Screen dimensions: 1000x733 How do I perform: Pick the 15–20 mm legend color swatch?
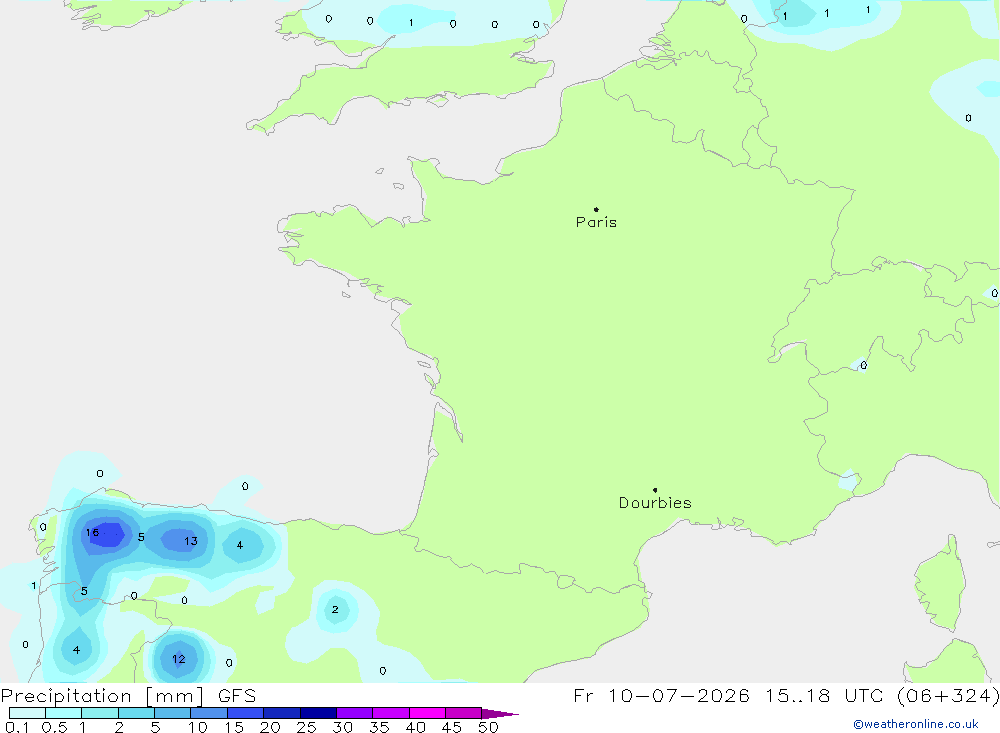245,713
